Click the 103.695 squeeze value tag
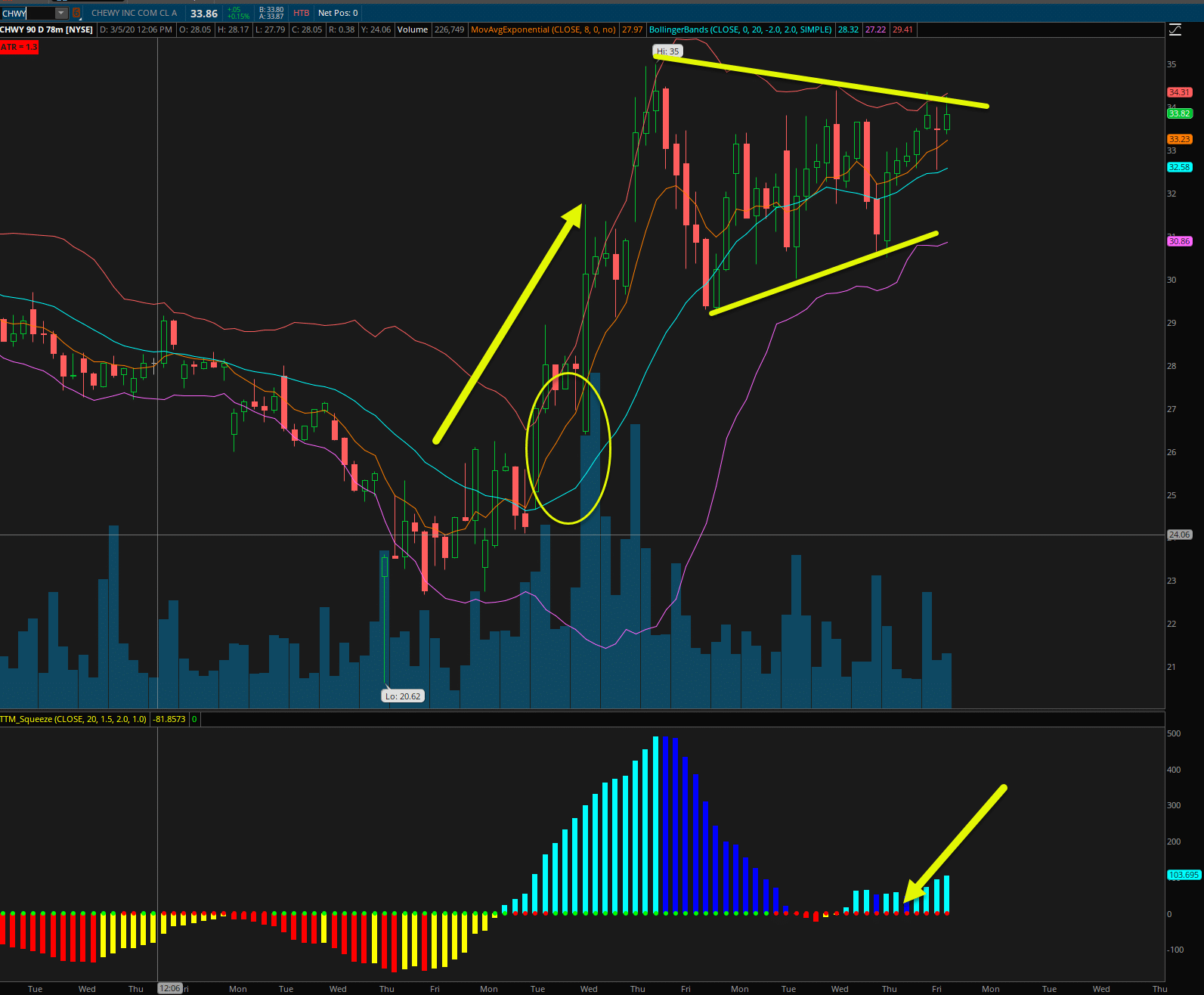The height and width of the screenshot is (995, 1204). point(1184,875)
